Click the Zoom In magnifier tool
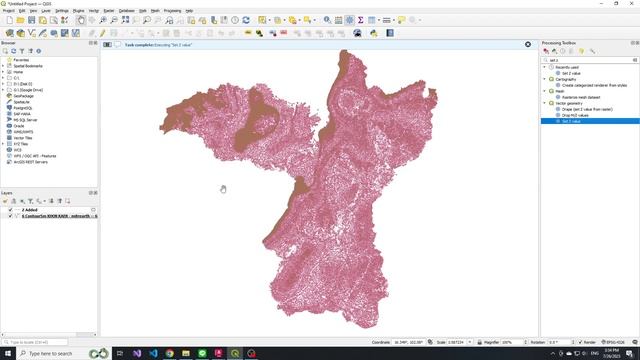Screen dimensions: 640x360 (103, 20)
